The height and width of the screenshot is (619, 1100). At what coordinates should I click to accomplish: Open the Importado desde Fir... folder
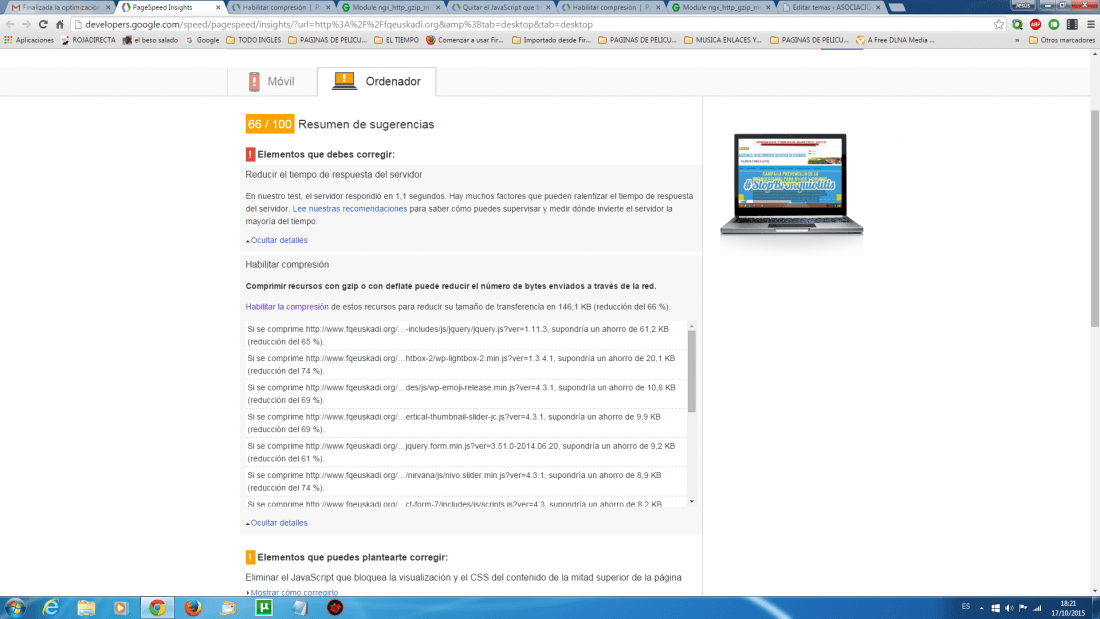coord(551,40)
